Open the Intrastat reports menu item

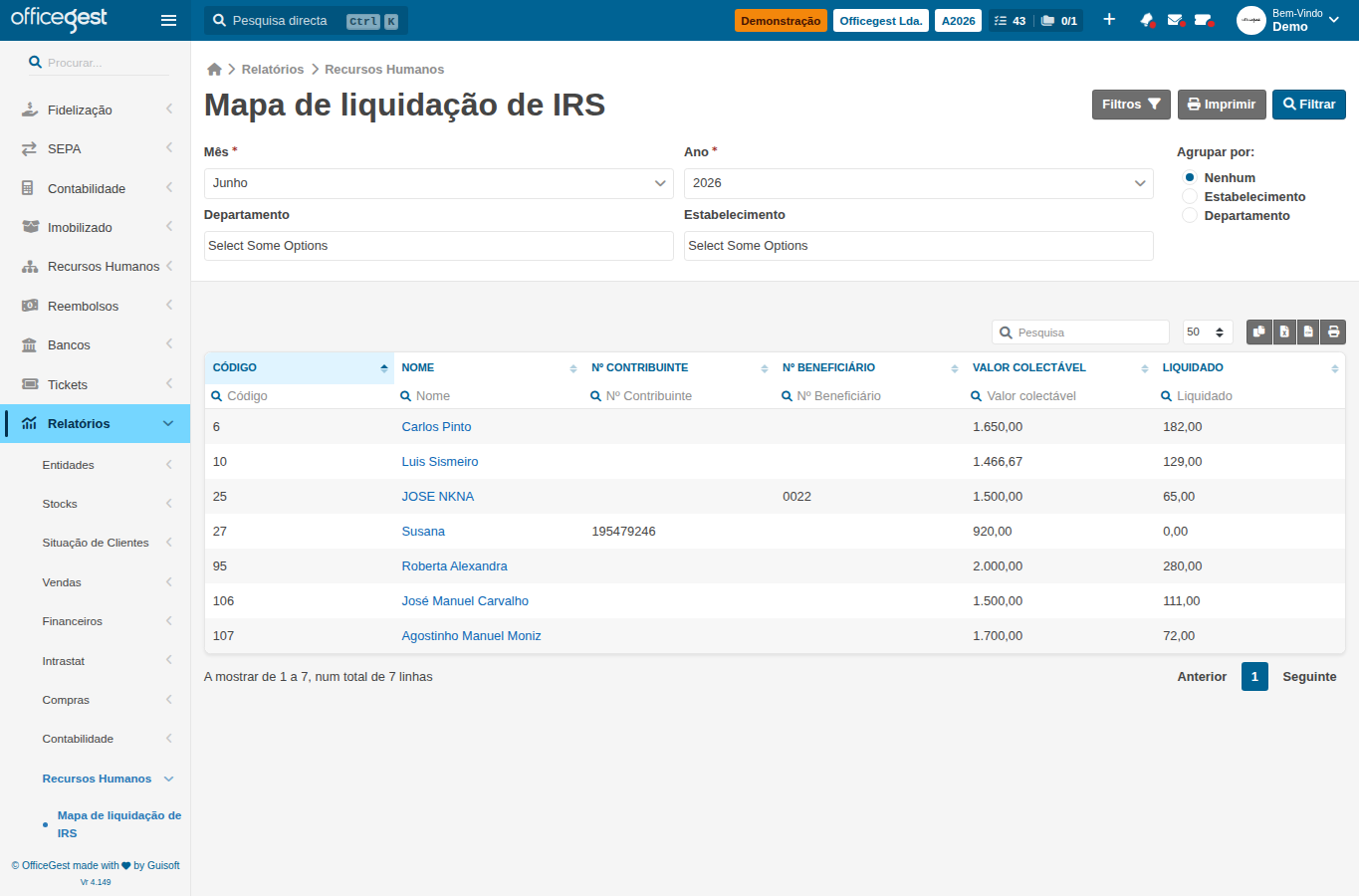coord(64,661)
